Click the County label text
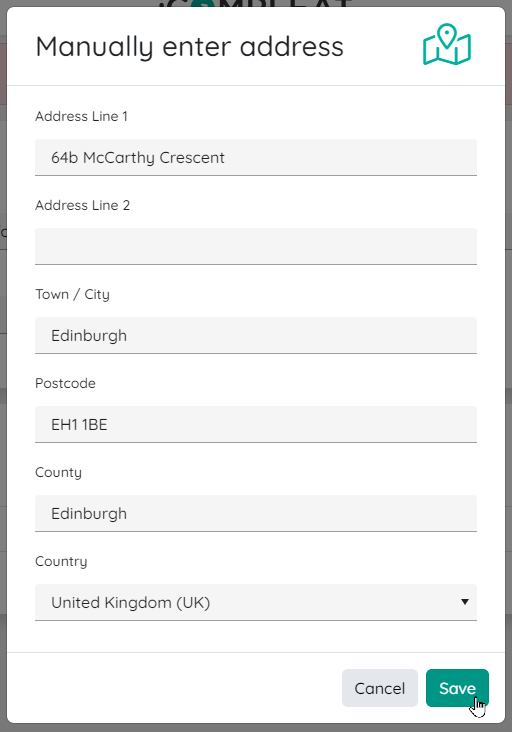 click(x=58, y=472)
